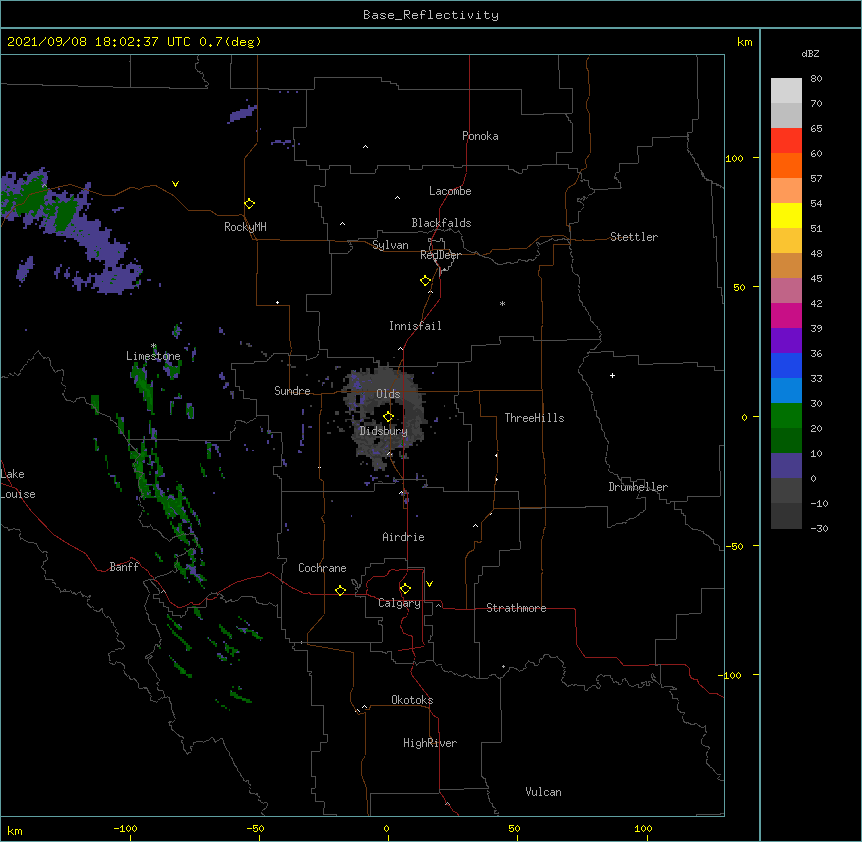Click the Lake Louise label

(x=18, y=484)
